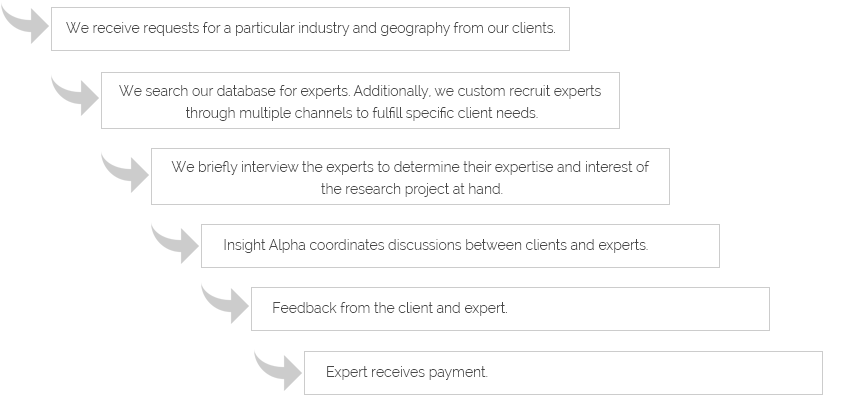Click the 'Feedback from the client and expert' text
The width and height of the screenshot is (856, 416).
(x=390, y=308)
